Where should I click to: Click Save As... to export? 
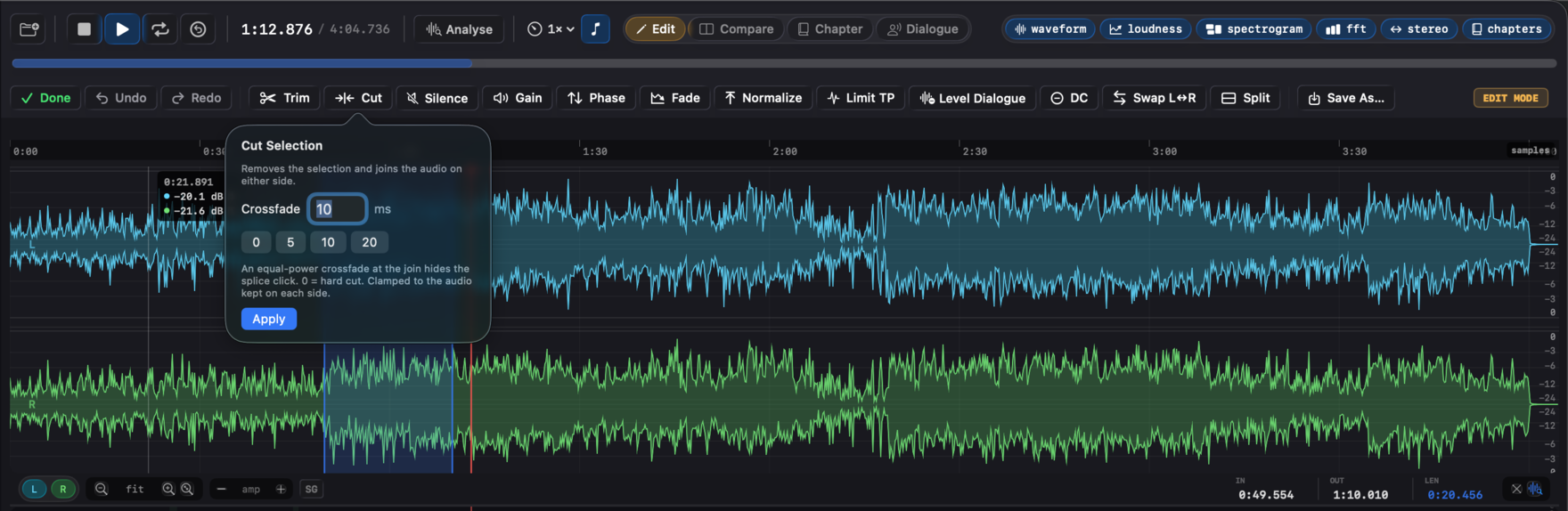pyautogui.click(x=1346, y=98)
